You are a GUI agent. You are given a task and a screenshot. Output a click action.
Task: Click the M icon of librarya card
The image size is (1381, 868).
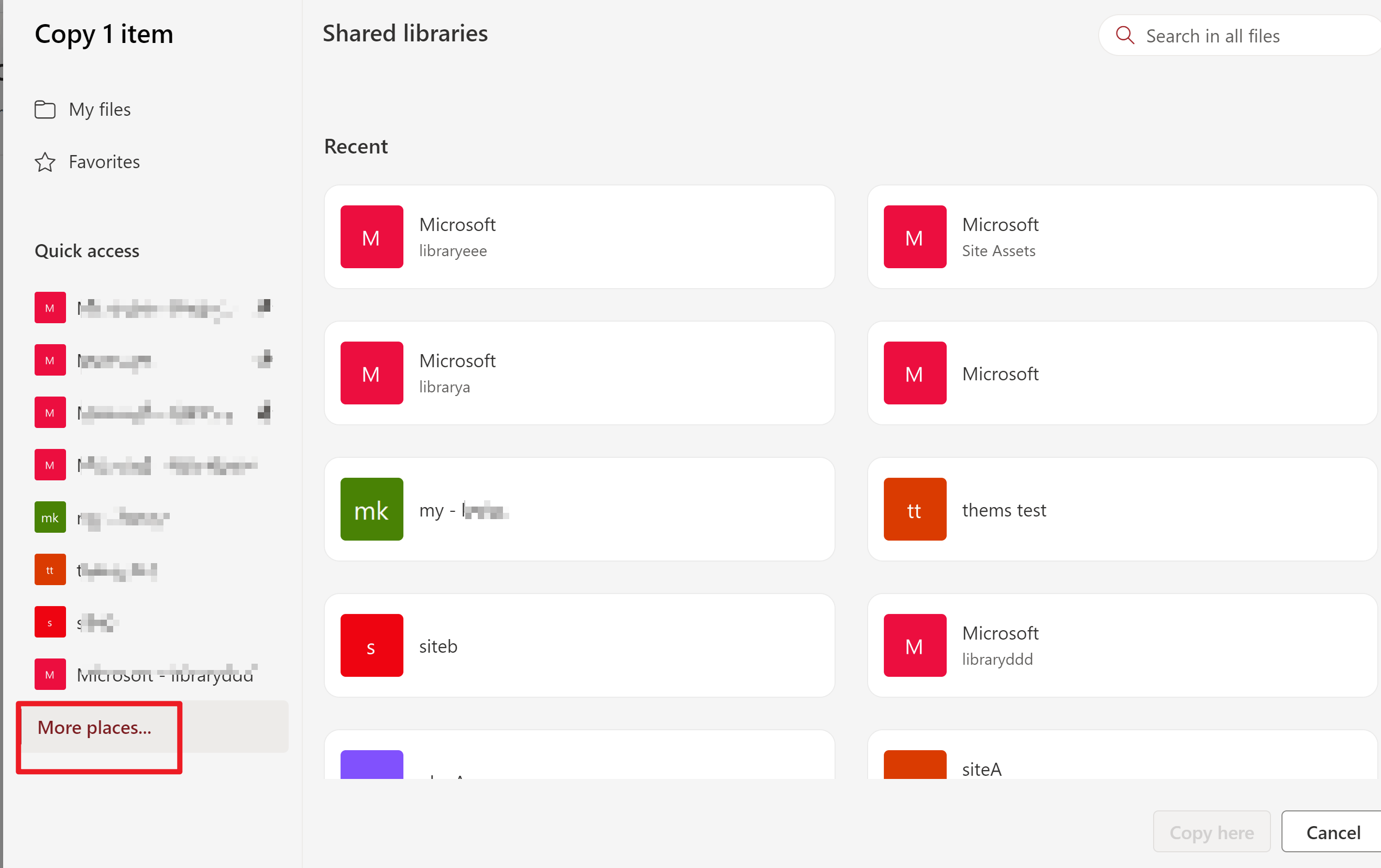371,373
